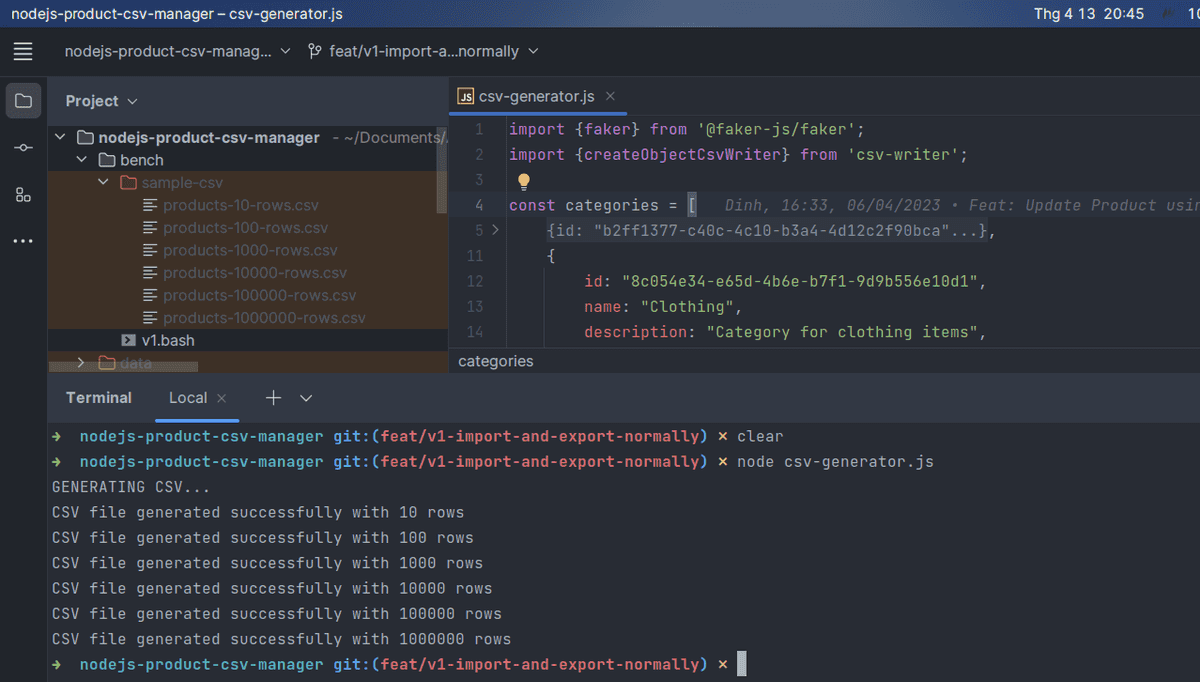
Task: Open the terminal sessions chevron dropdown
Action: pyautogui.click(x=305, y=397)
